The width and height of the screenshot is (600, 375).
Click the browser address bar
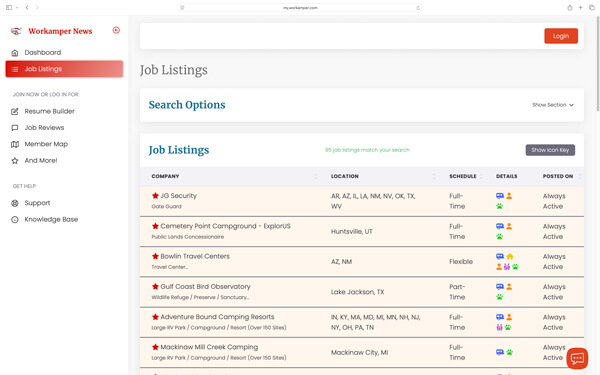300,8
